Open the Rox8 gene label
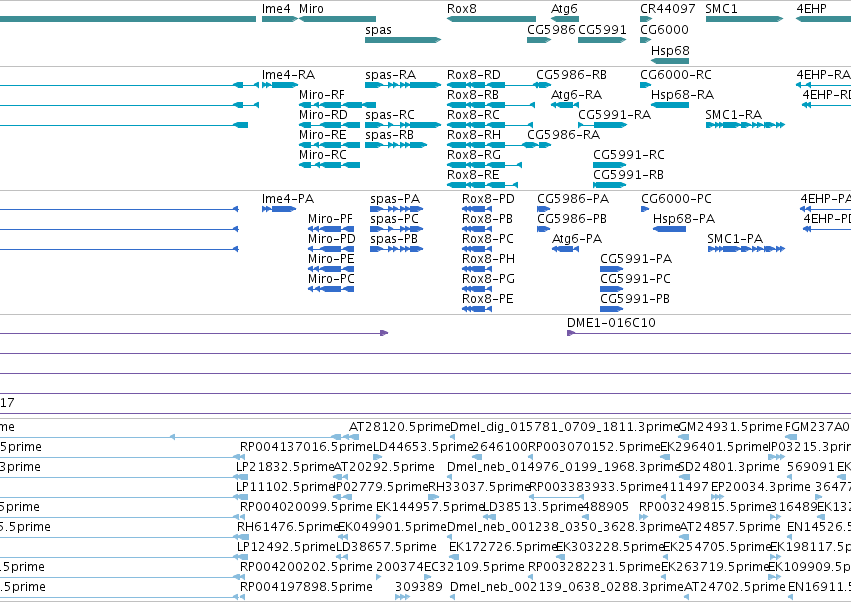This screenshot has width=851, height=602. click(461, 9)
